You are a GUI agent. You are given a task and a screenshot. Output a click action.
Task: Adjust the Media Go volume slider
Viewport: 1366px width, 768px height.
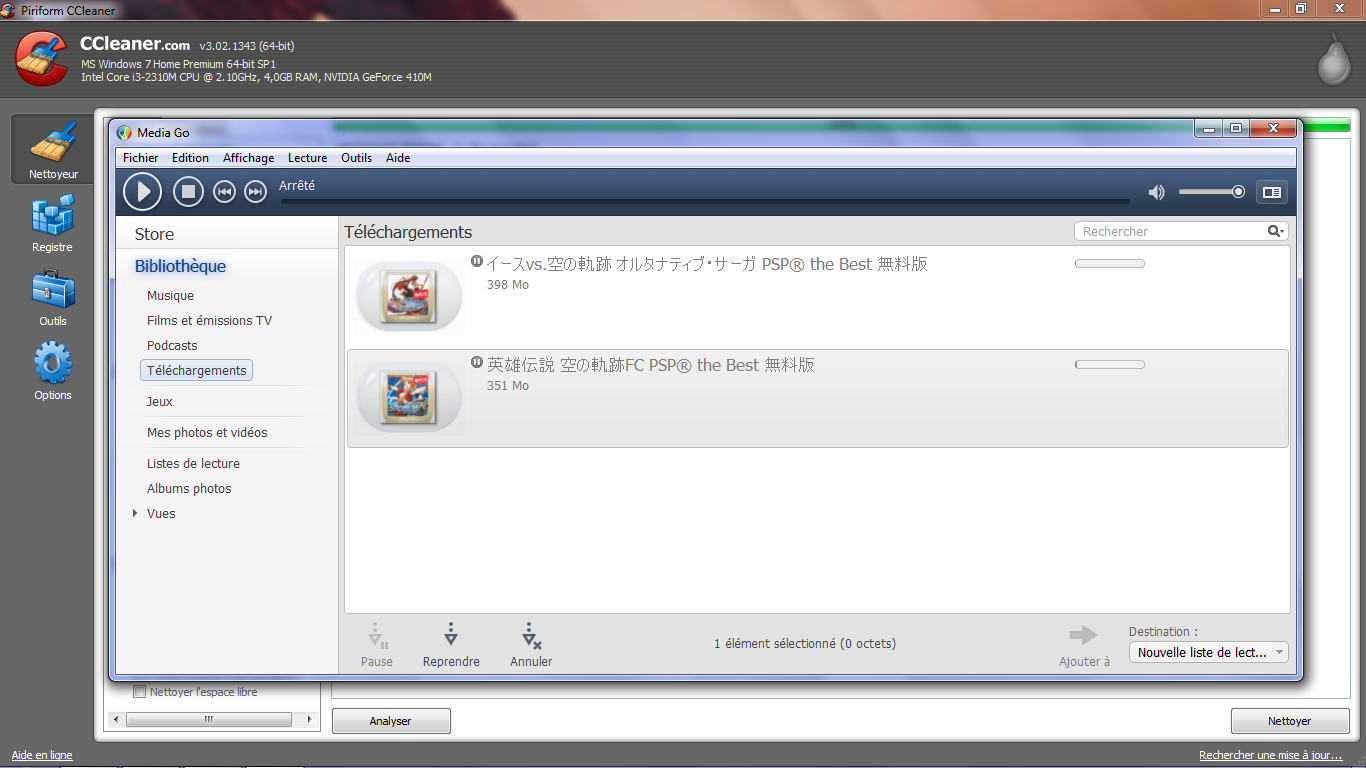pos(1211,192)
